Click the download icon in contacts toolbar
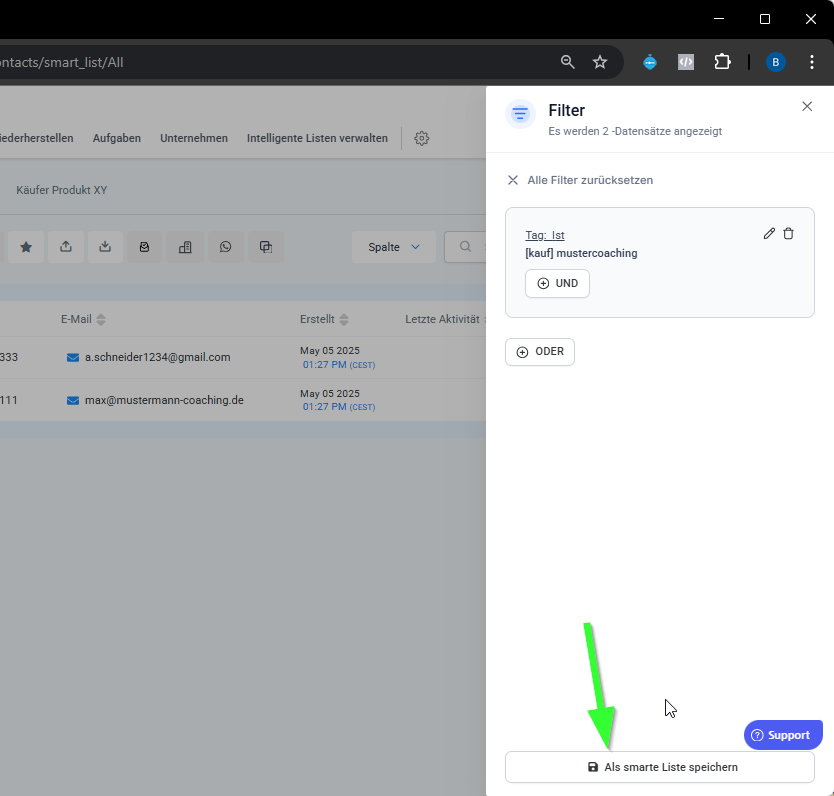 click(x=105, y=247)
